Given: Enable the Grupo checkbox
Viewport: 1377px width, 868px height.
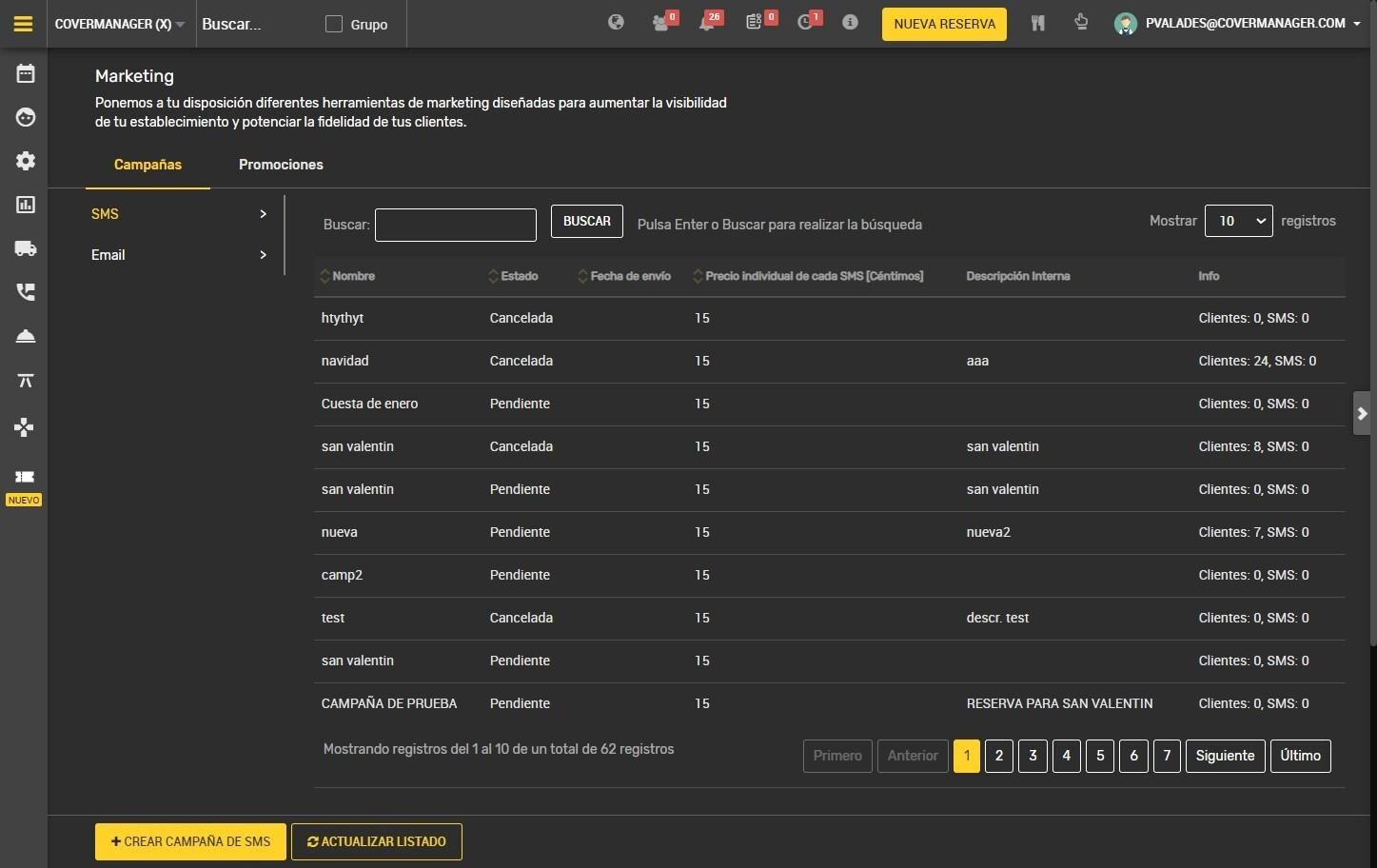Looking at the screenshot, I should coord(334,24).
